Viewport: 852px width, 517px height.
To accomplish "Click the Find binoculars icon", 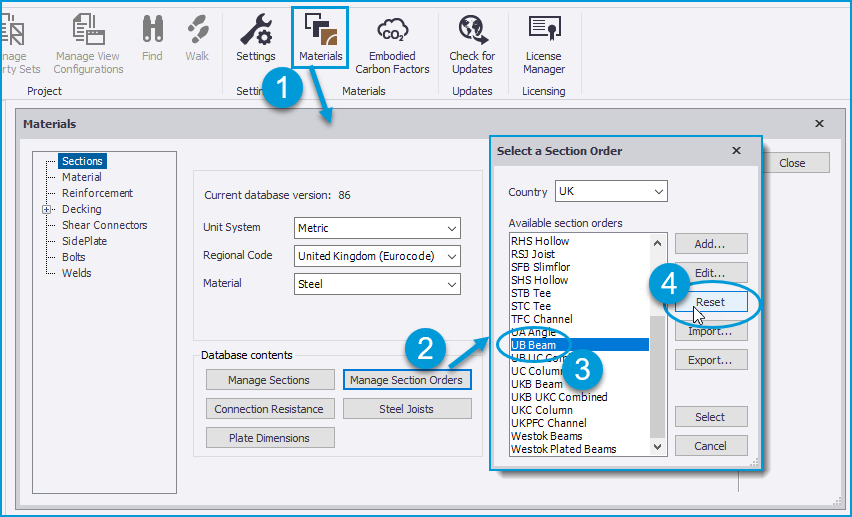I will [x=152, y=29].
